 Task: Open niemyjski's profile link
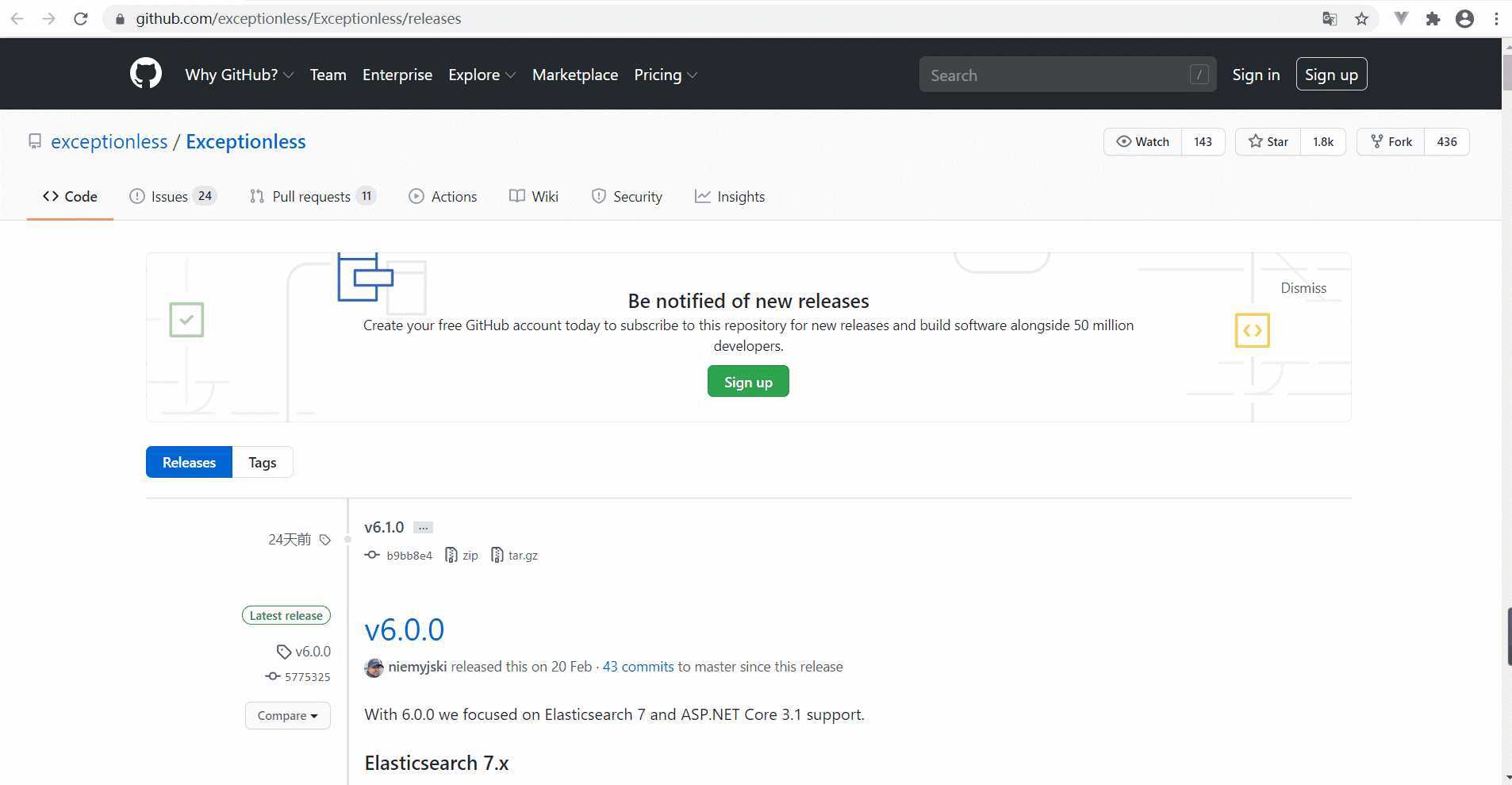pyautogui.click(x=417, y=668)
